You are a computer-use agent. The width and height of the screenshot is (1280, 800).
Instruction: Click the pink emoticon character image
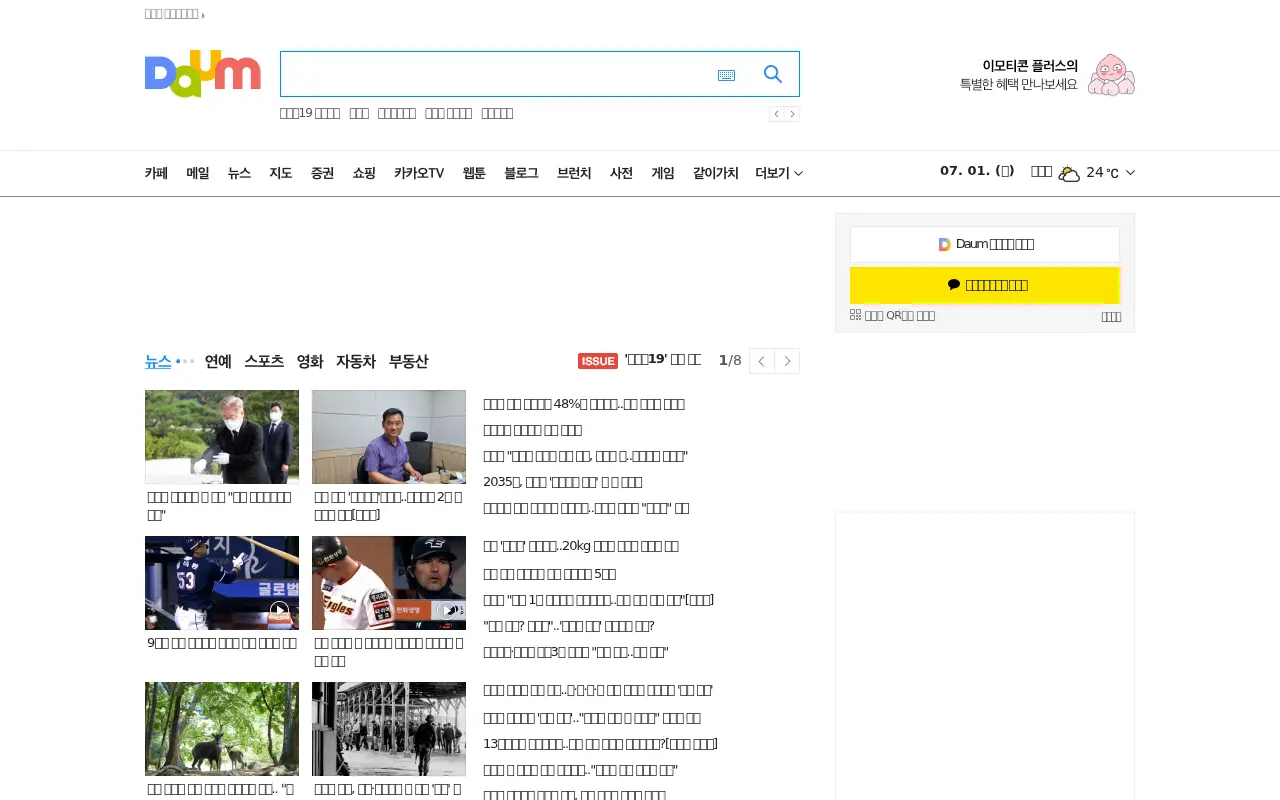coord(1111,75)
